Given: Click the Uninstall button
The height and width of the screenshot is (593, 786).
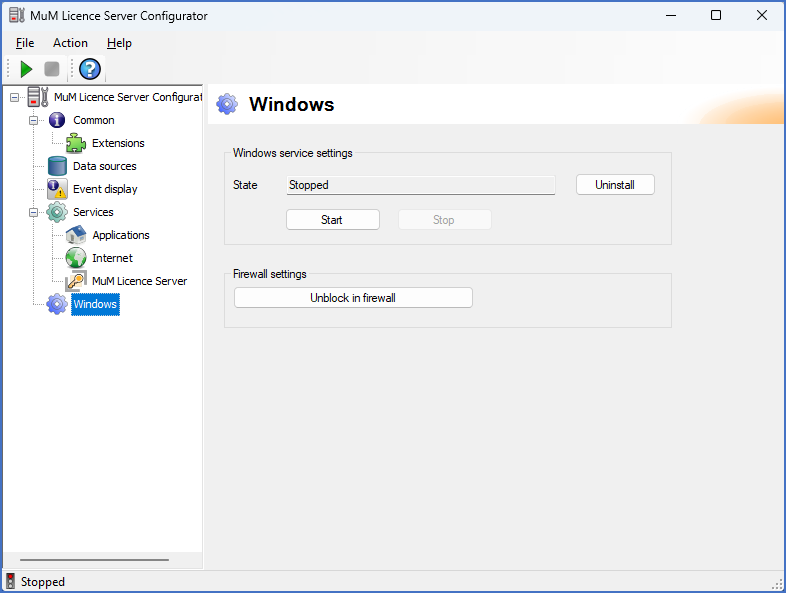Looking at the screenshot, I should click(615, 185).
